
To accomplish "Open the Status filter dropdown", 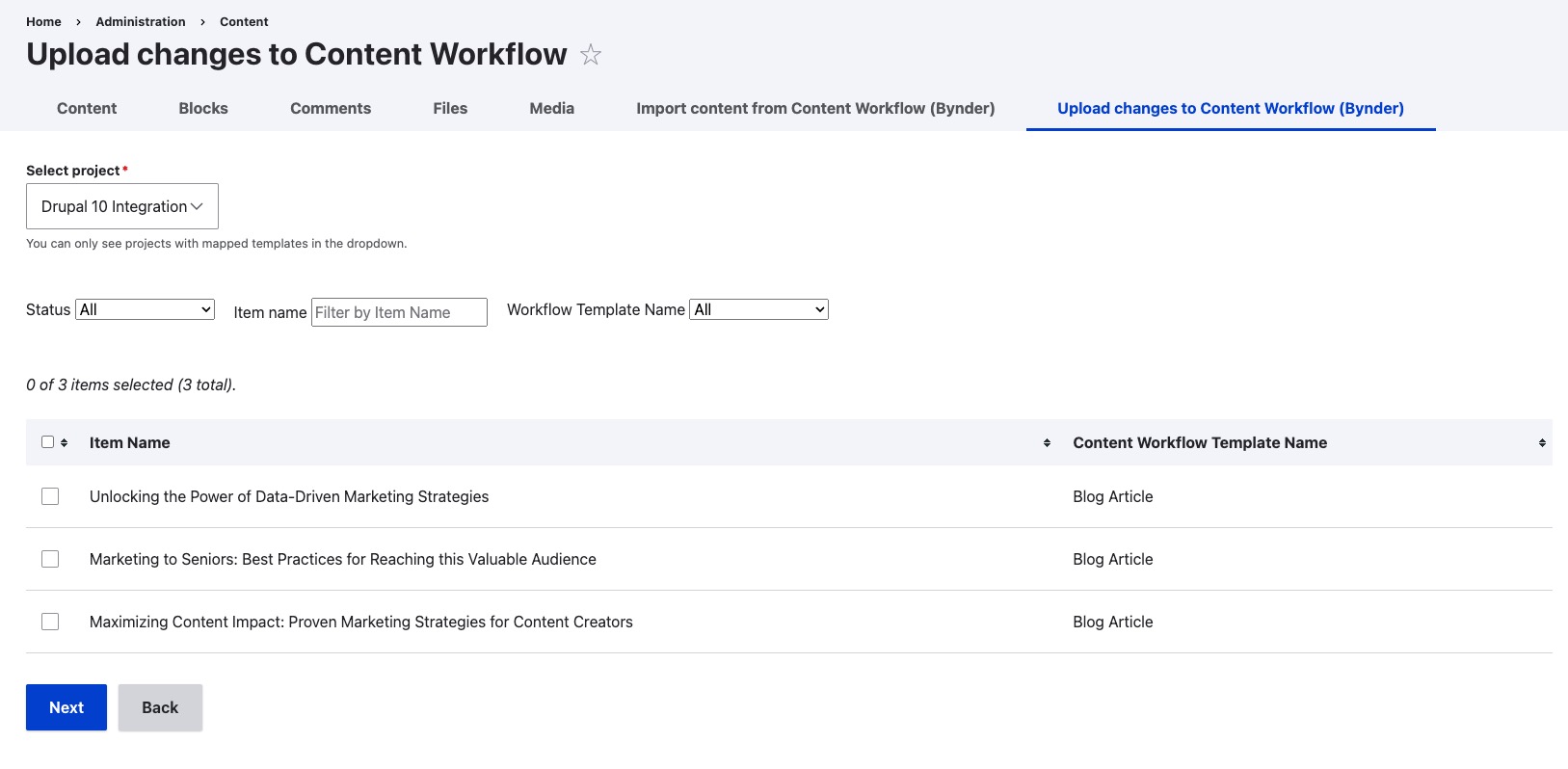I will coord(145,309).
